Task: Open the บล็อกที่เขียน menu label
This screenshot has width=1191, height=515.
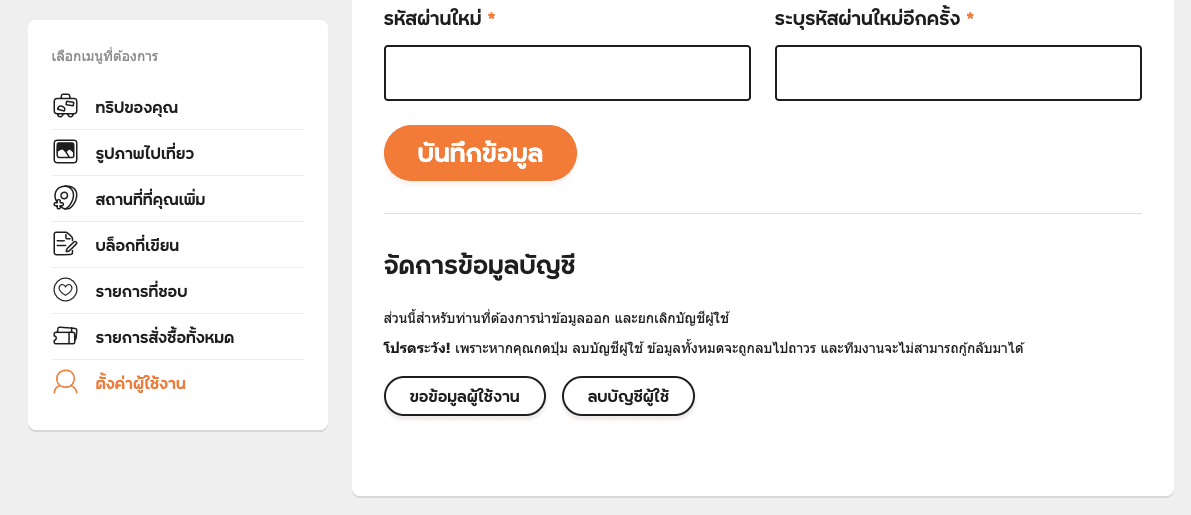Action: (137, 245)
